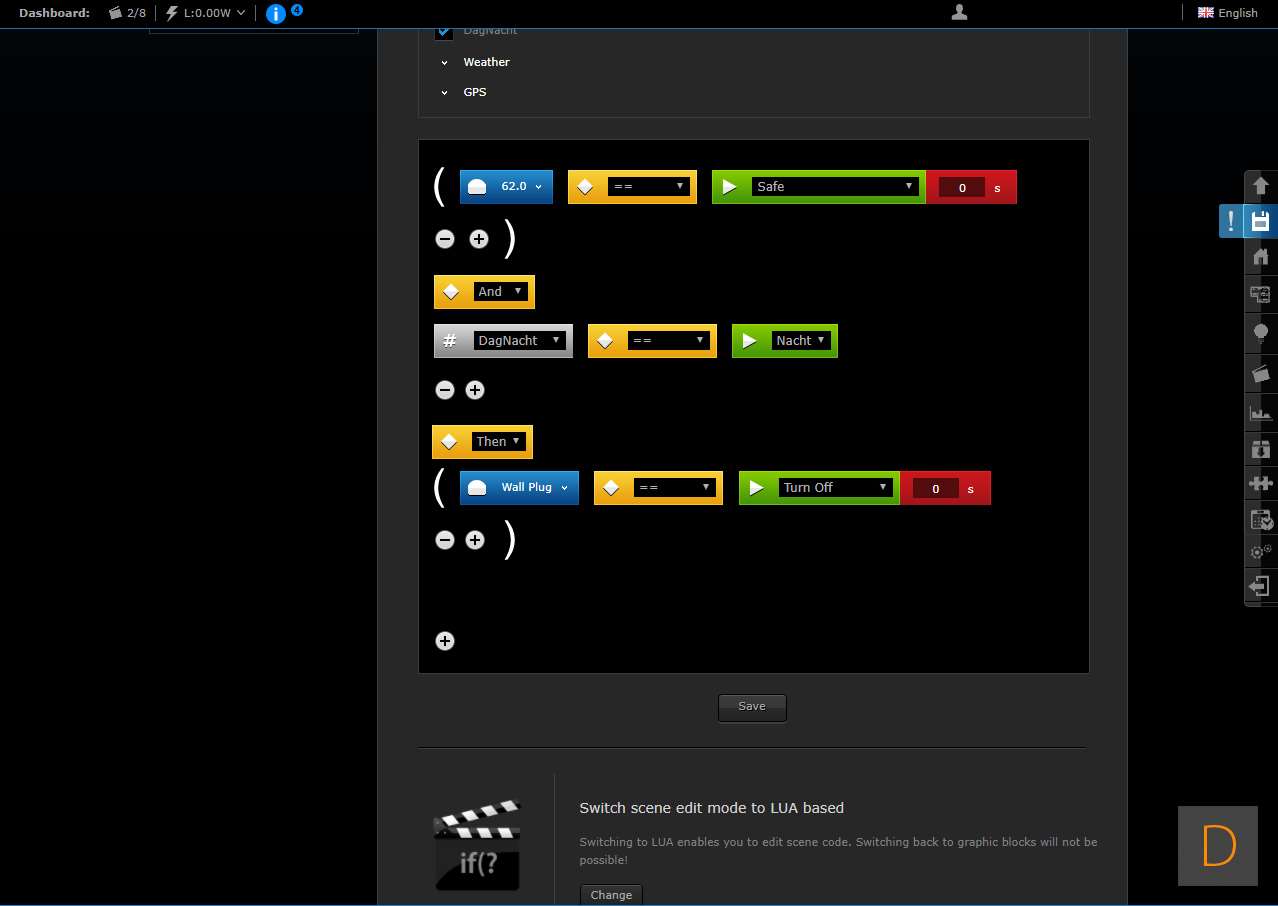
Task: Open the Turn Off action dropdown
Action: pos(835,488)
